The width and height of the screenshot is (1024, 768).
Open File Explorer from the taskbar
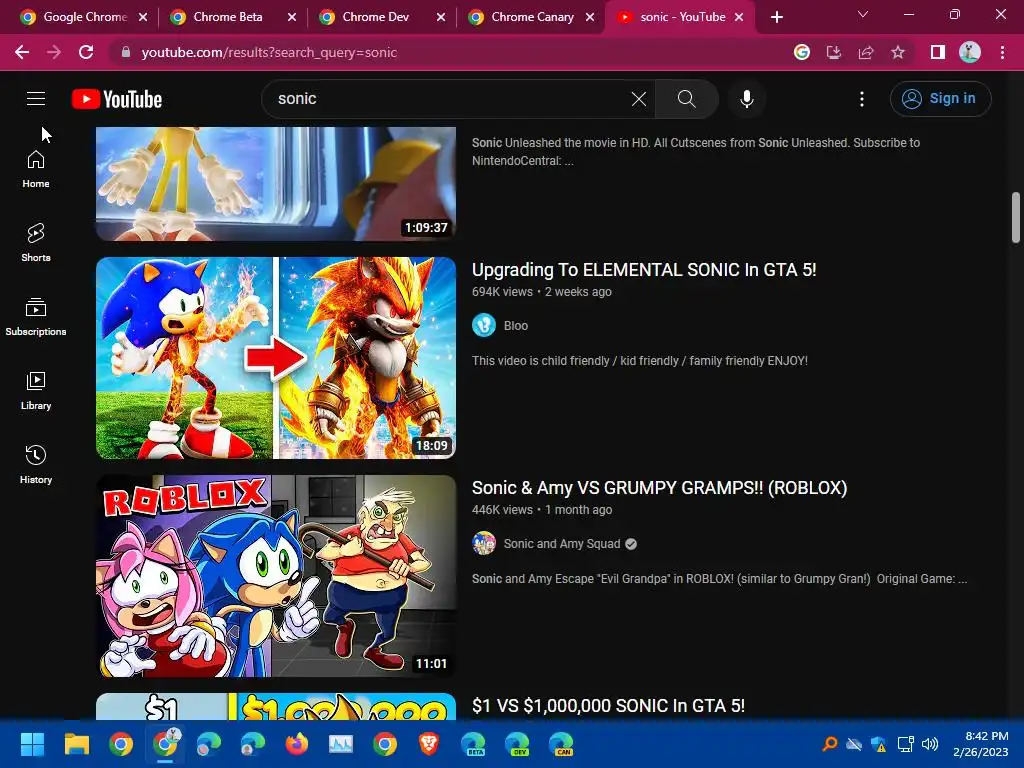pyautogui.click(x=76, y=744)
